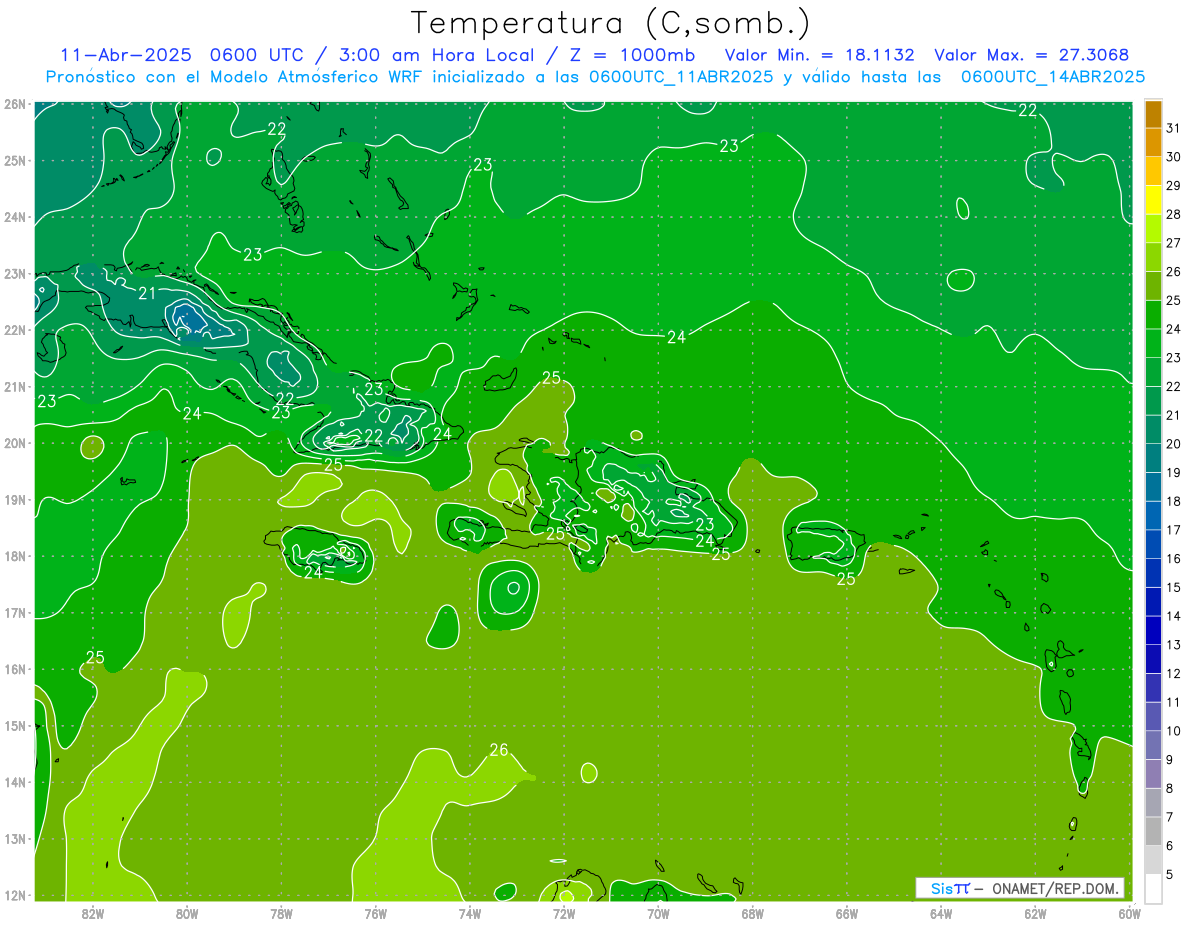Click longitude axis label "68W"
Screen dimensions: 1200x927
click(x=752, y=913)
